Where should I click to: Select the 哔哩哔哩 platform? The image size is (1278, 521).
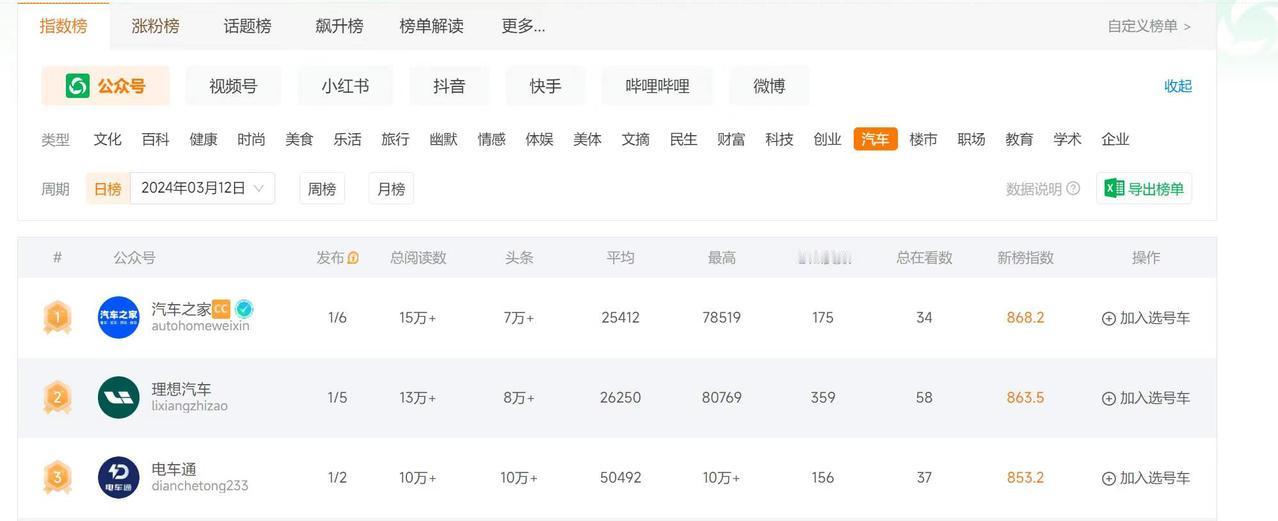[657, 86]
